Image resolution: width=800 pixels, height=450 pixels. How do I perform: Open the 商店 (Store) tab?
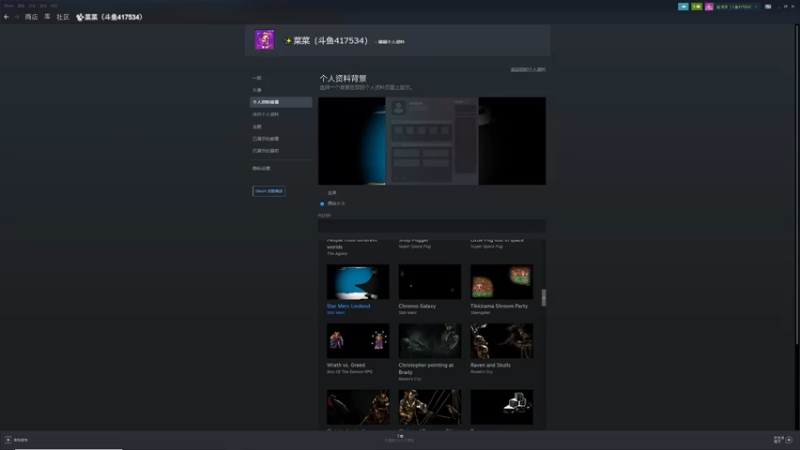coord(31,17)
